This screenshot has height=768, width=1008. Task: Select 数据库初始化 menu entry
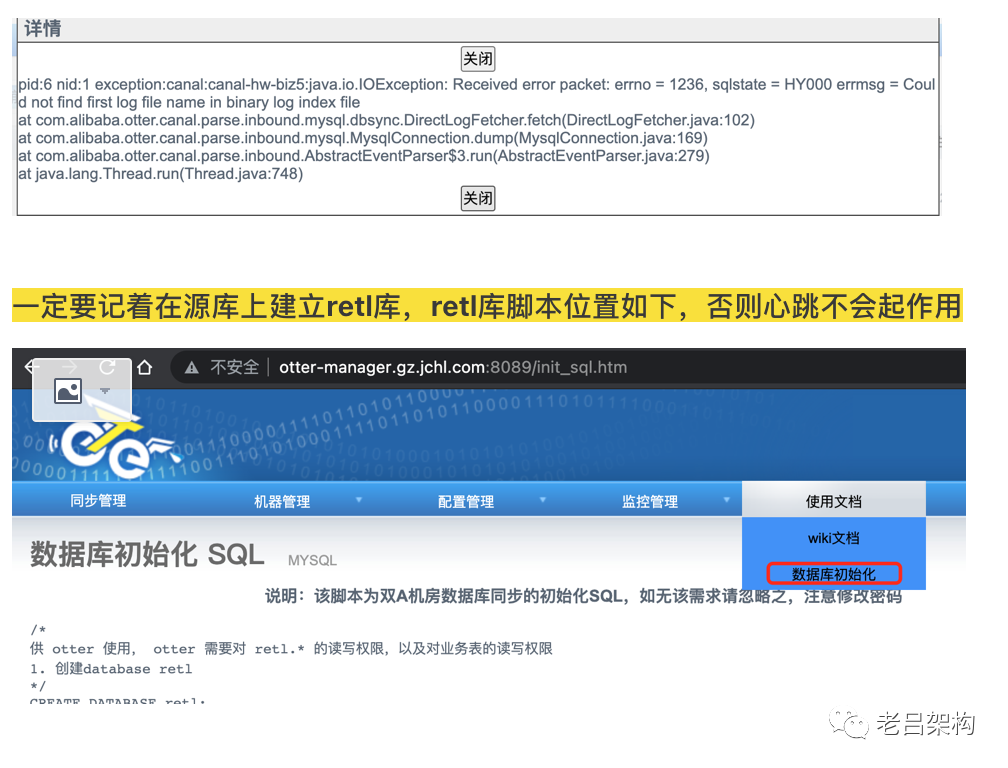pyautogui.click(x=834, y=574)
